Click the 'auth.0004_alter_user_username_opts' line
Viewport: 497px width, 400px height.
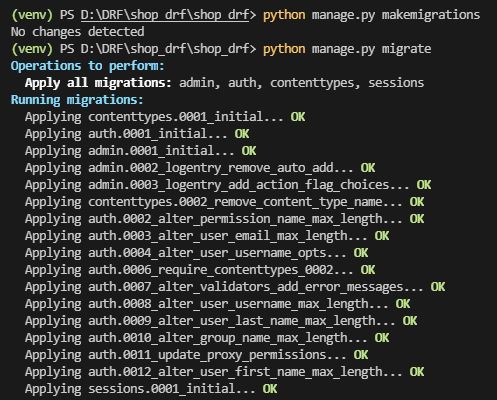tap(196, 253)
